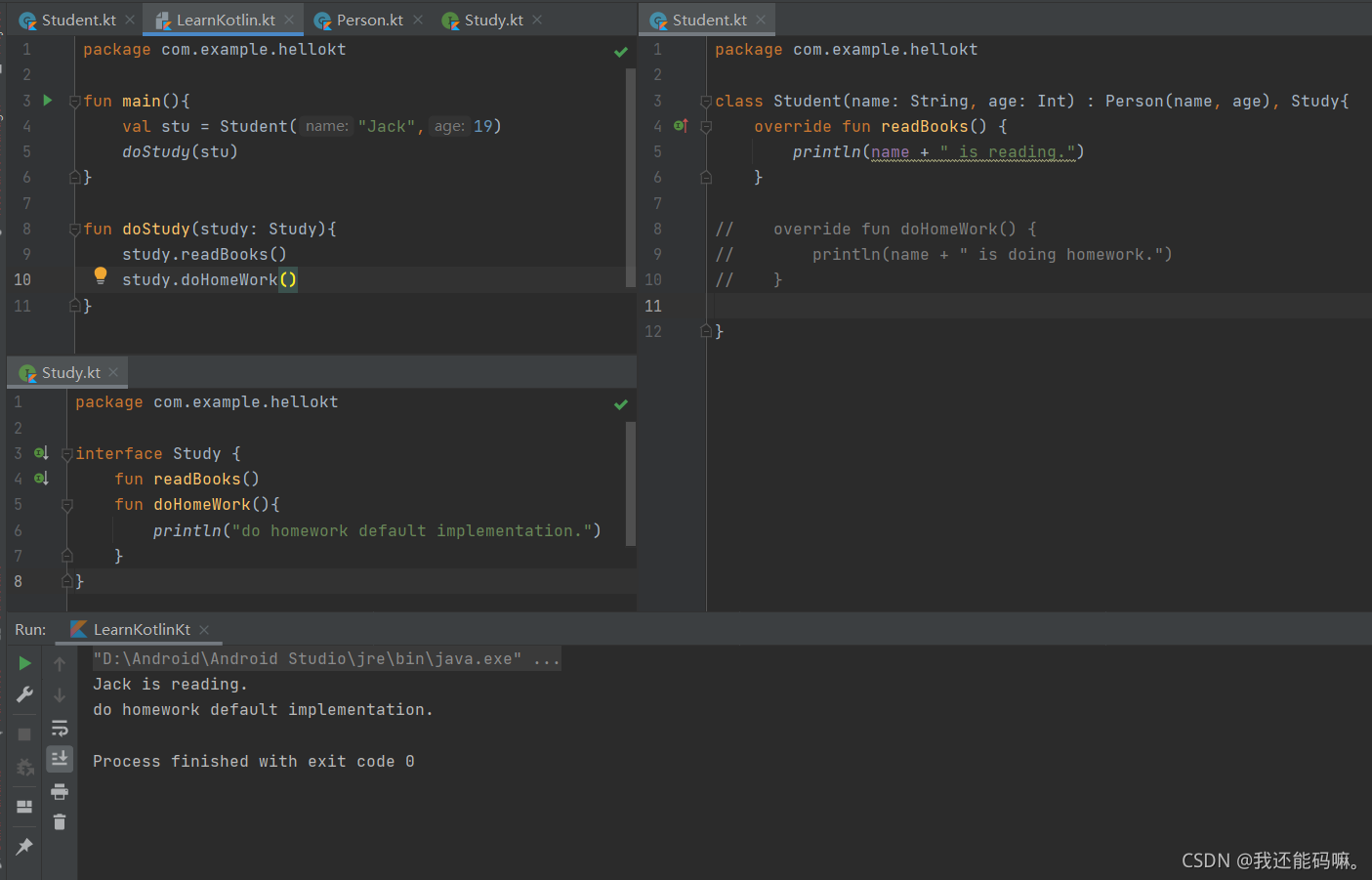Viewport: 1372px width, 880px height.
Task: Click the inspection checkmark in Study.kt editor
Action: 621,404
